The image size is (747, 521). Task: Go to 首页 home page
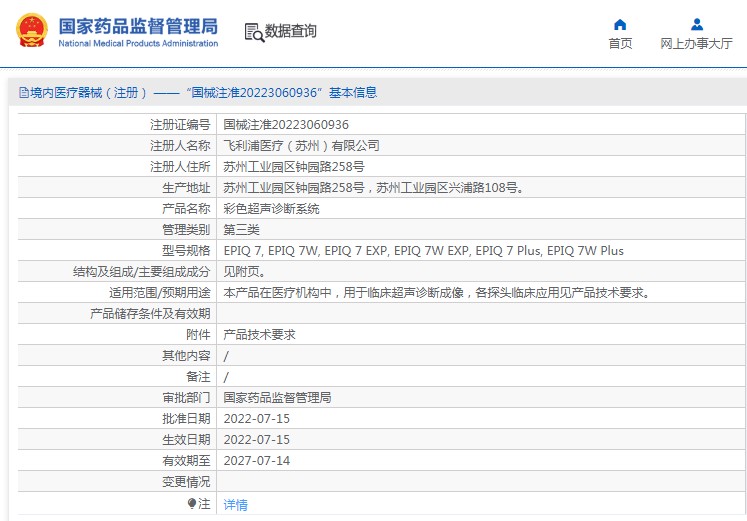click(620, 43)
